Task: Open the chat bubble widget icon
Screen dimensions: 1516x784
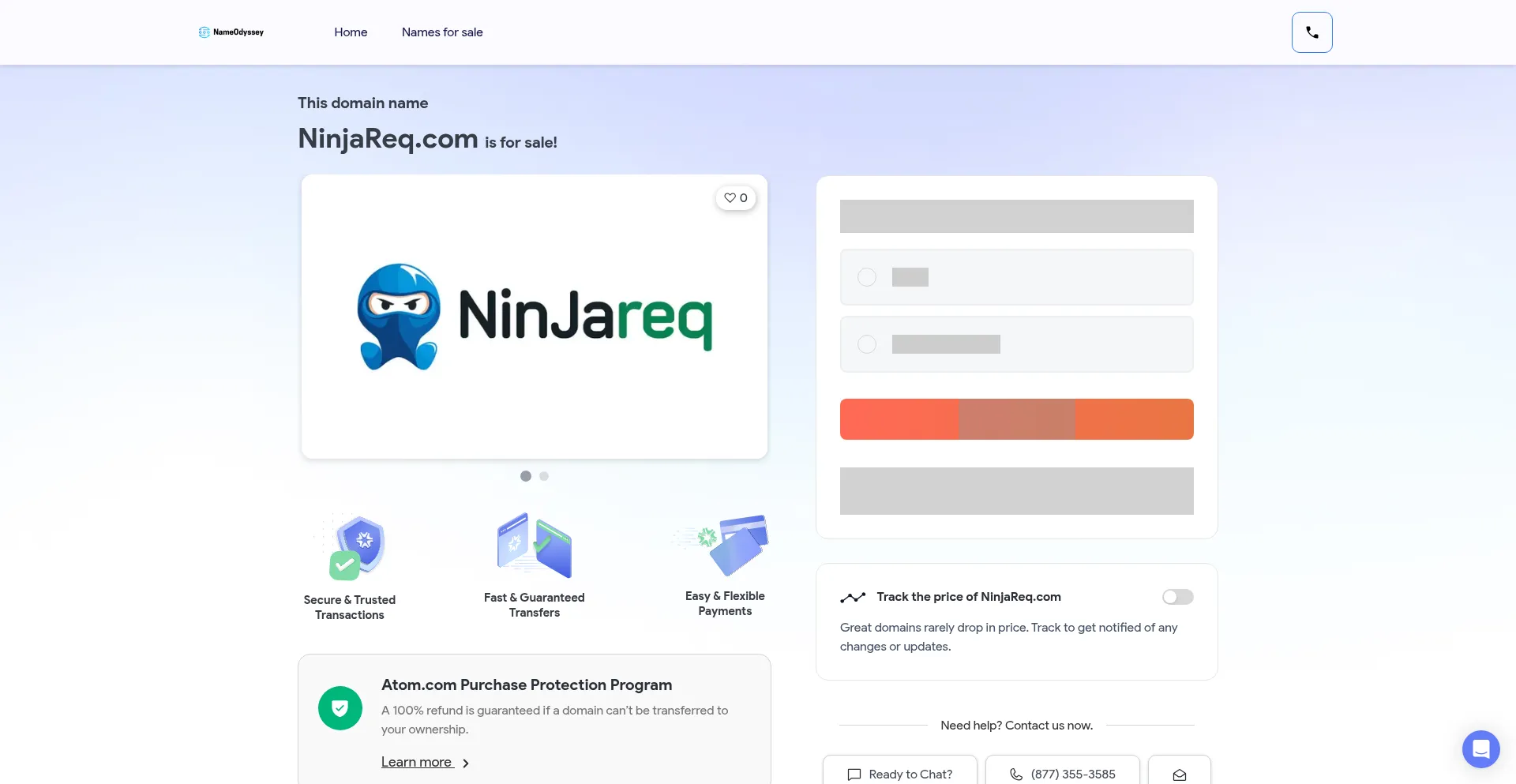Action: pyautogui.click(x=1480, y=748)
